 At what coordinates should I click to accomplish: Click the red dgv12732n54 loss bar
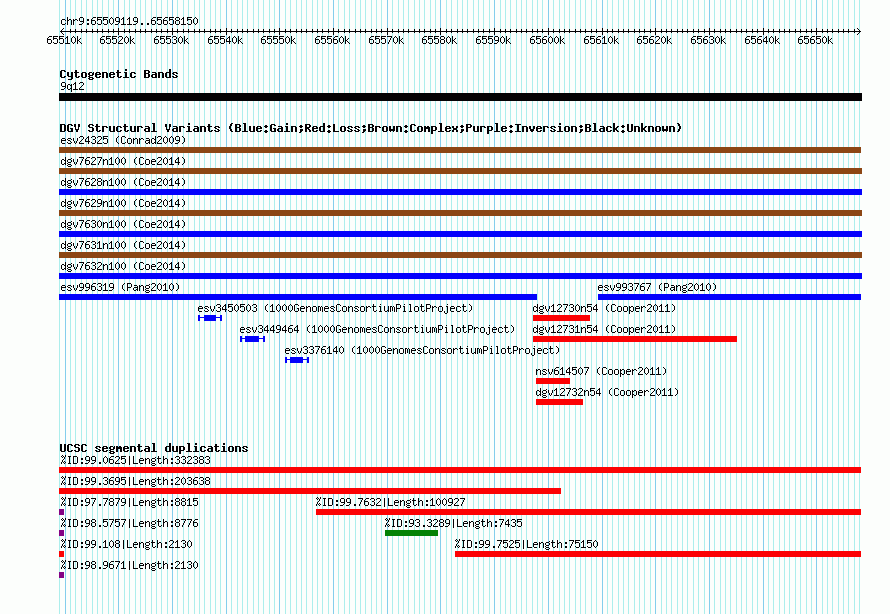point(559,402)
